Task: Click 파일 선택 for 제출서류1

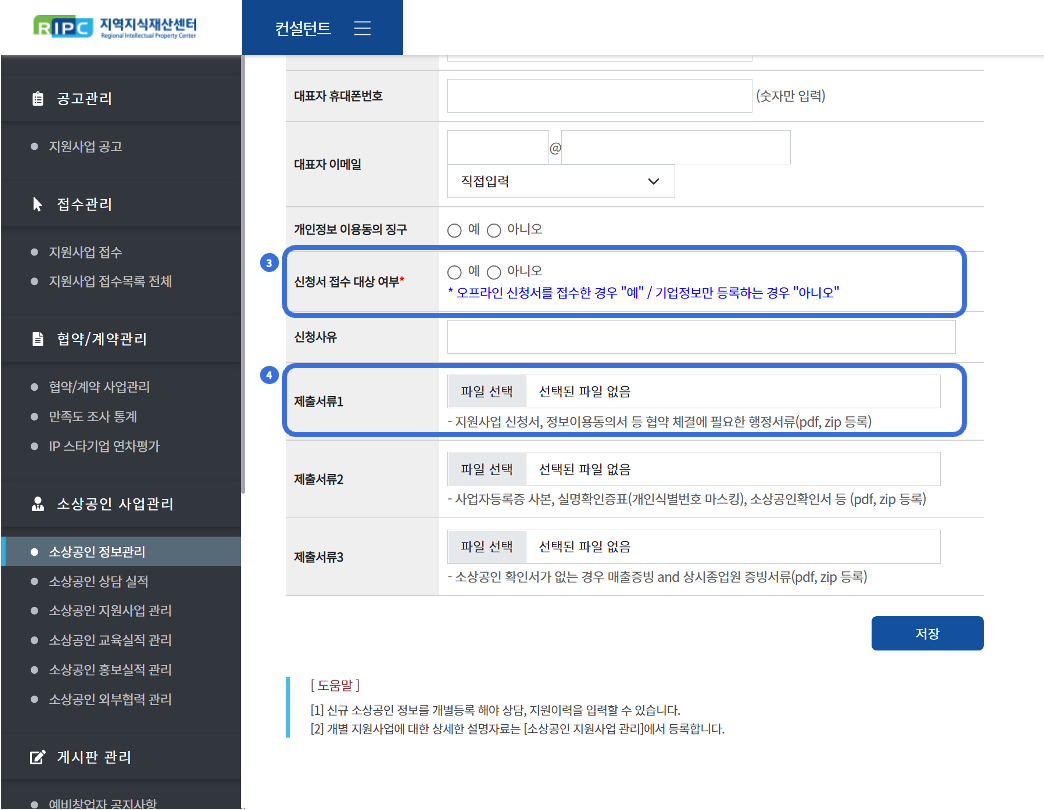Action: click(486, 391)
